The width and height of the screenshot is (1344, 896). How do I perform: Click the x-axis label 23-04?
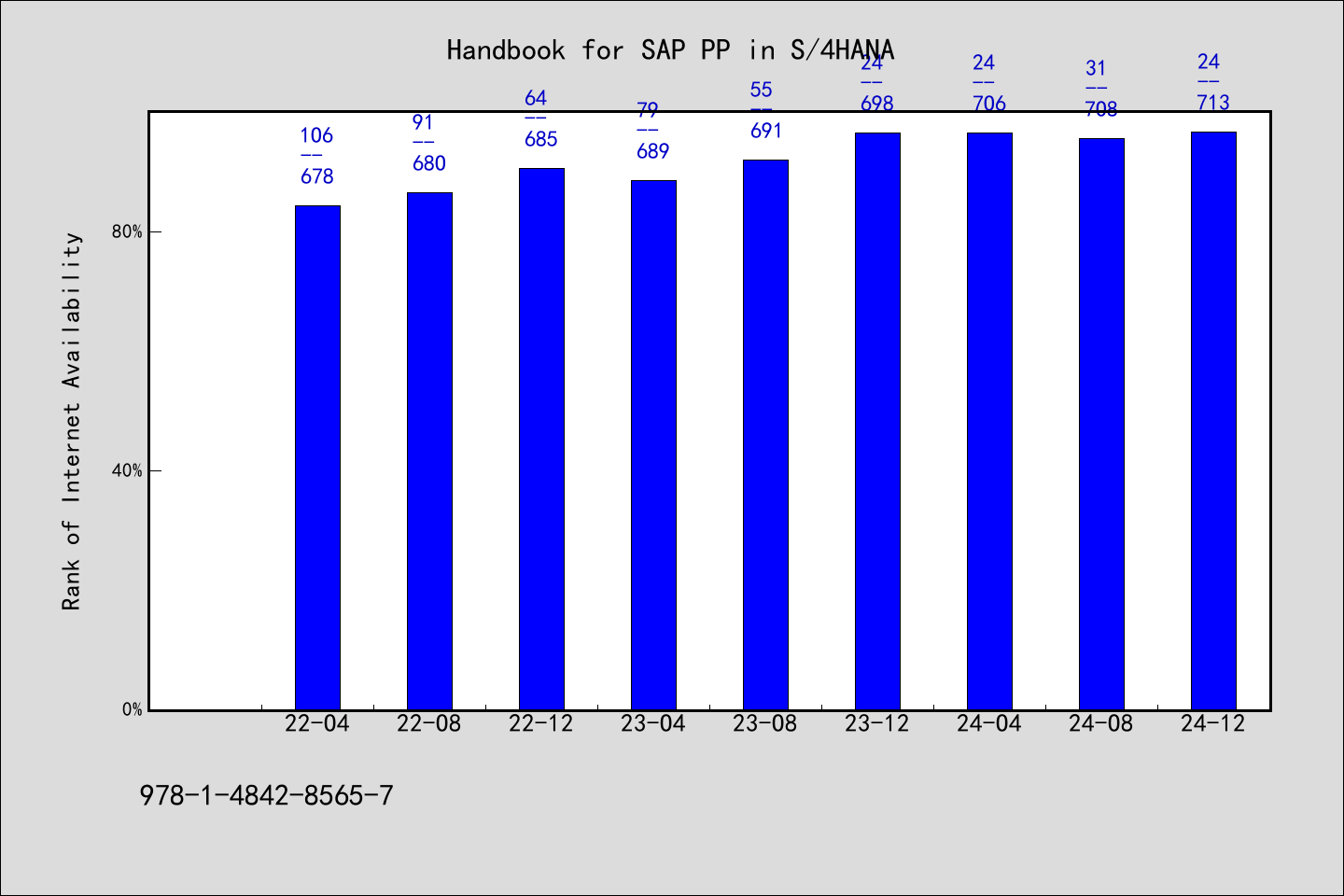[x=653, y=724]
